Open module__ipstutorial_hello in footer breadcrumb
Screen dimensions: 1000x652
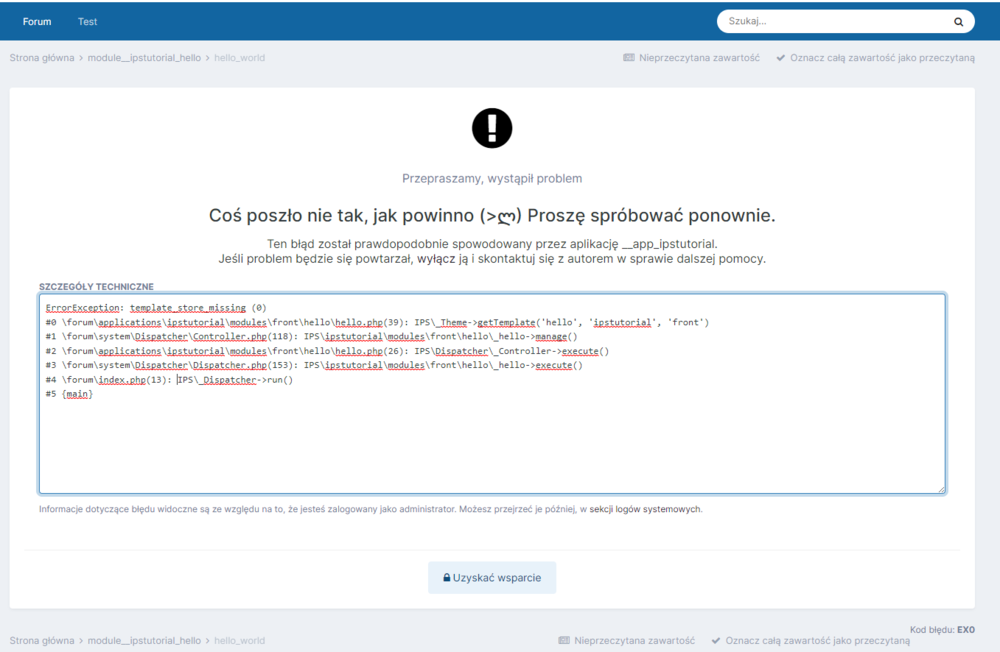point(144,640)
